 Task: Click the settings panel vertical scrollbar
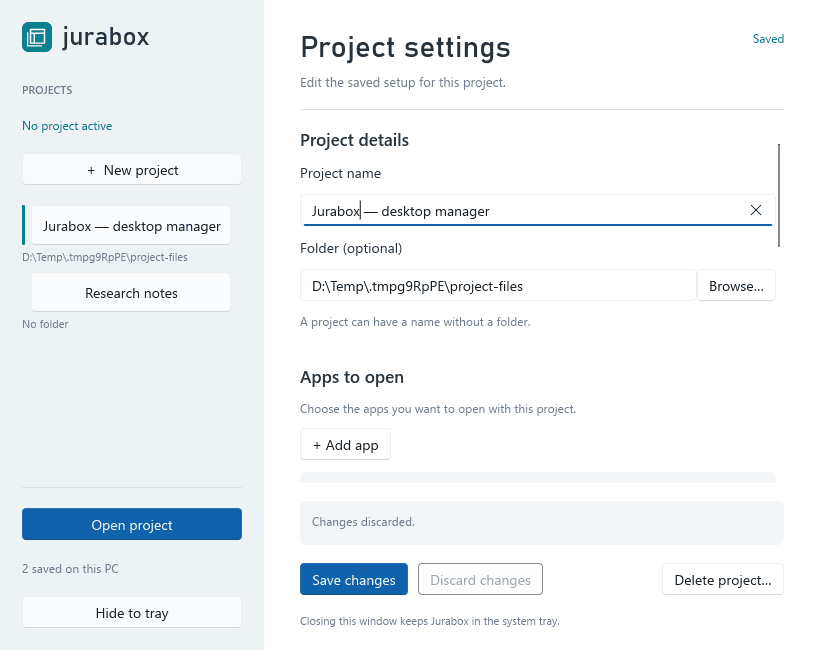tap(779, 195)
